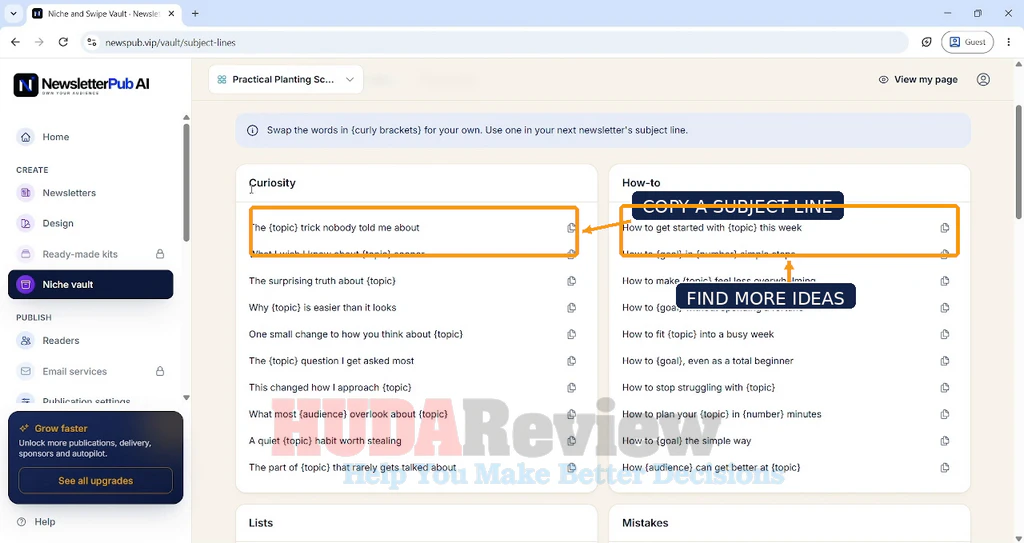1024x543 pixels.
Task: Copy 'Why {topic} is easier than it looks'
Action: pos(571,308)
